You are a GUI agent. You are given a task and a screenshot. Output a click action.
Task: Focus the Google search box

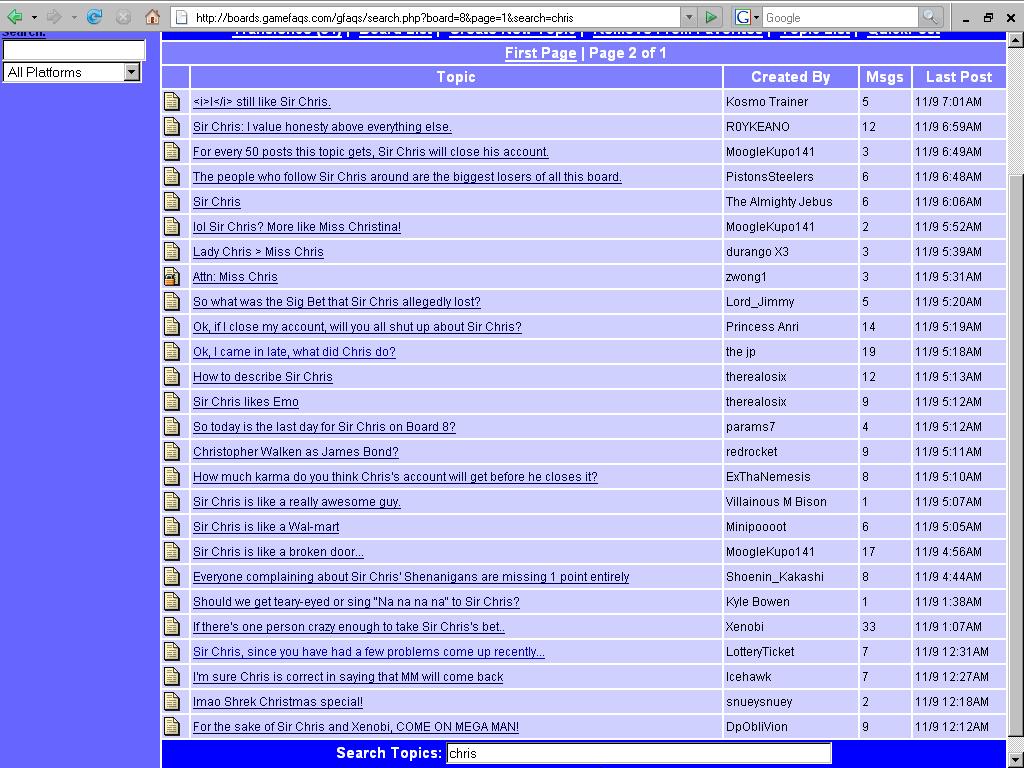tap(838, 17)
